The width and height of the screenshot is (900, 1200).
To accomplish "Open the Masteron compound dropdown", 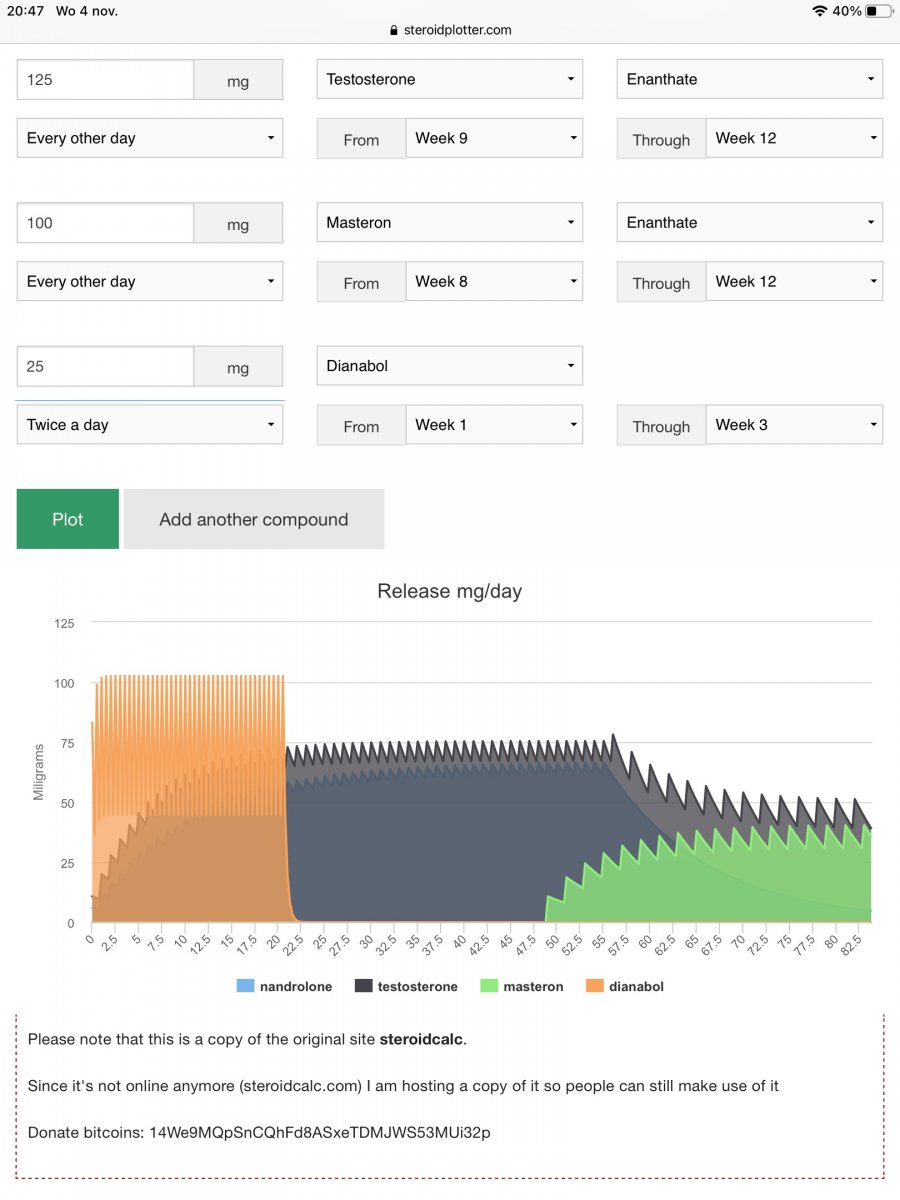I will pyautogui.click(x=450, y=222).
